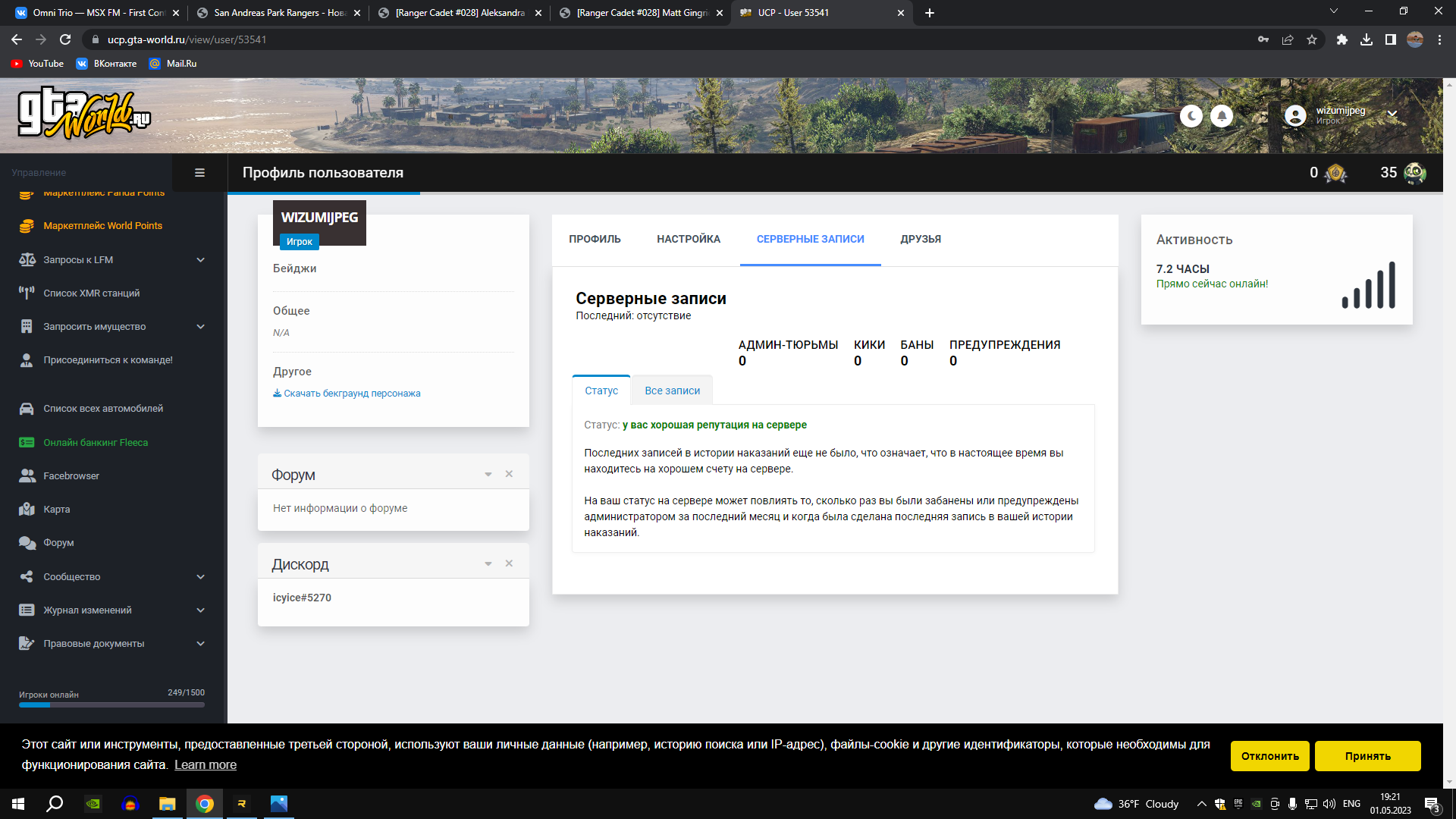Click the user avatar icon in header
Image resolution: width=1456 pixels, height=819 pixels.
1295,115
